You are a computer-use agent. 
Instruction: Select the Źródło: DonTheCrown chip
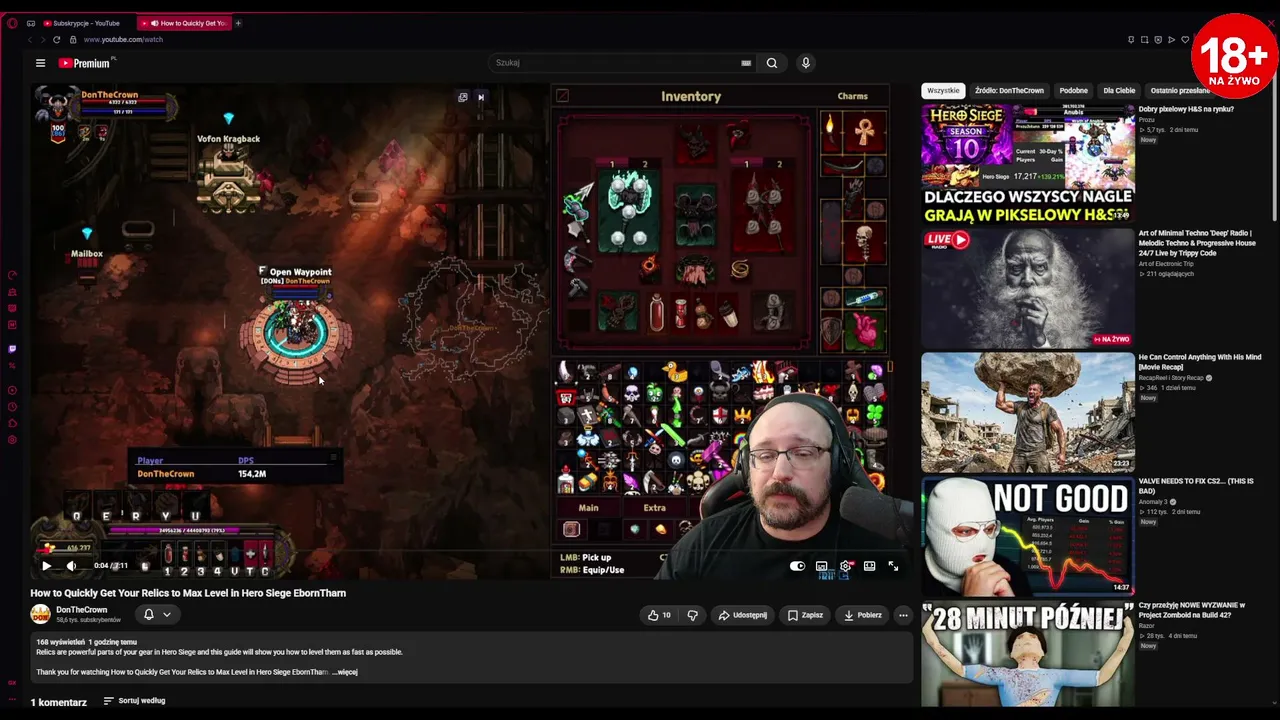pyautogui.click(x=1009, y=90)
